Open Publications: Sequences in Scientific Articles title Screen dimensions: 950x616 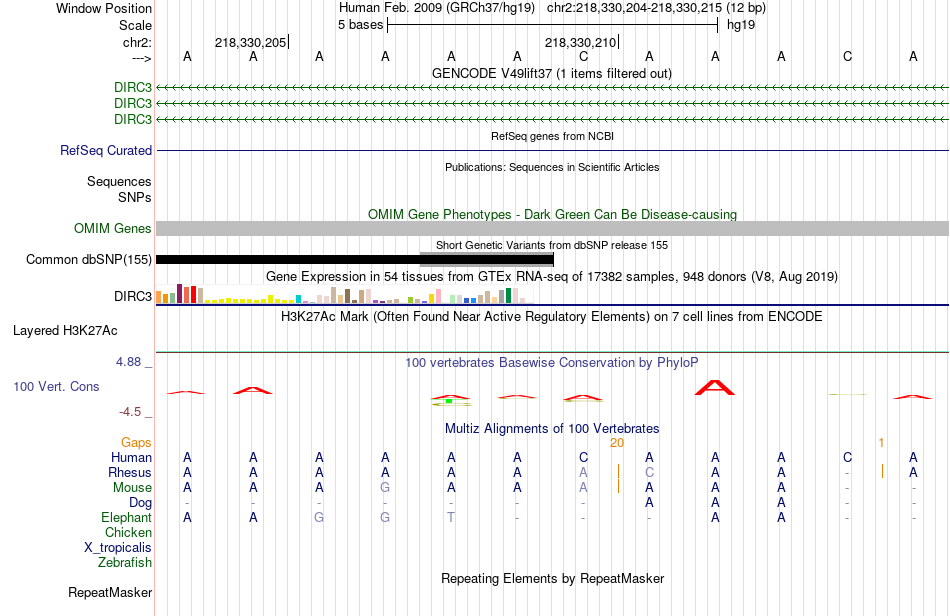[x=552, y=167]
